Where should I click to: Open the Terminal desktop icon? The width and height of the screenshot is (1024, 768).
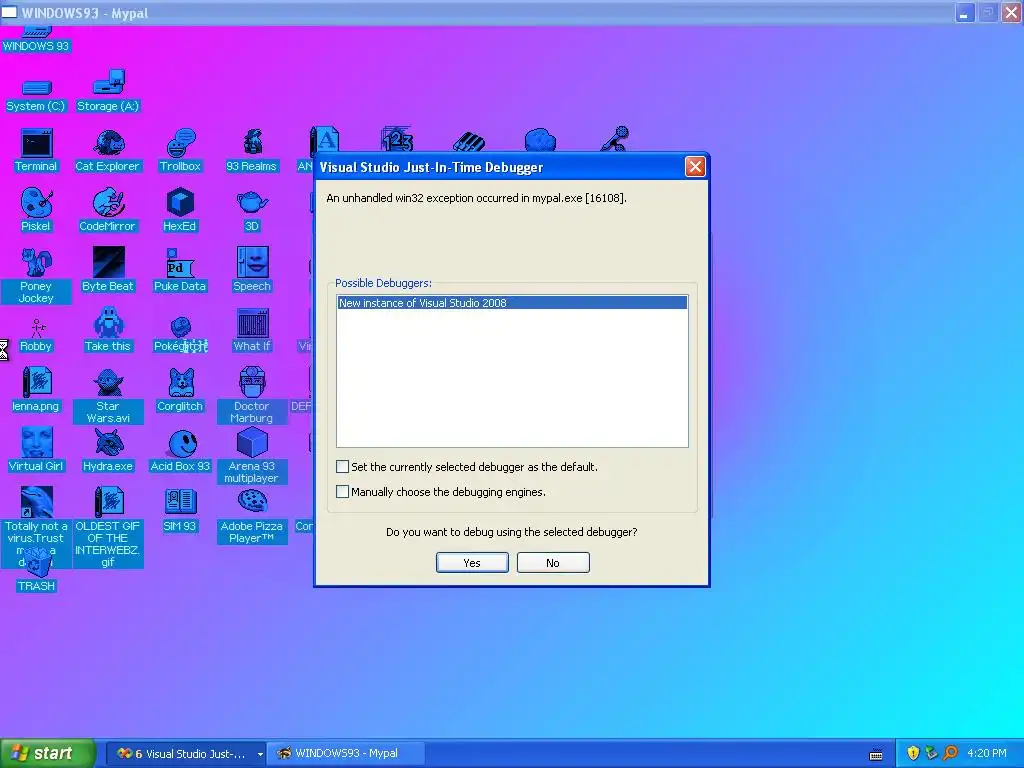pos(37,151)
